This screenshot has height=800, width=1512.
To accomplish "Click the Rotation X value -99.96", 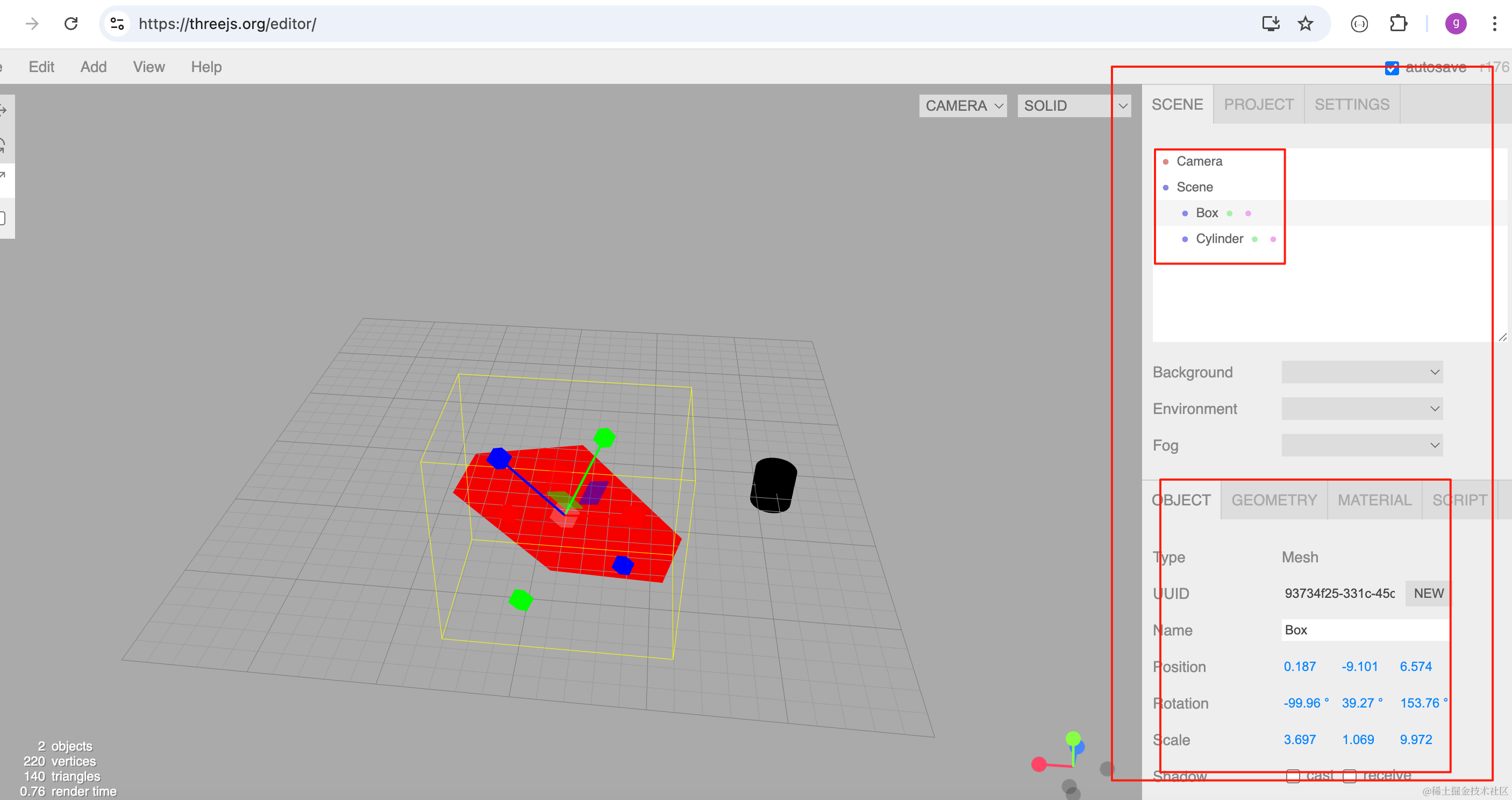I will pos(1306,703).
